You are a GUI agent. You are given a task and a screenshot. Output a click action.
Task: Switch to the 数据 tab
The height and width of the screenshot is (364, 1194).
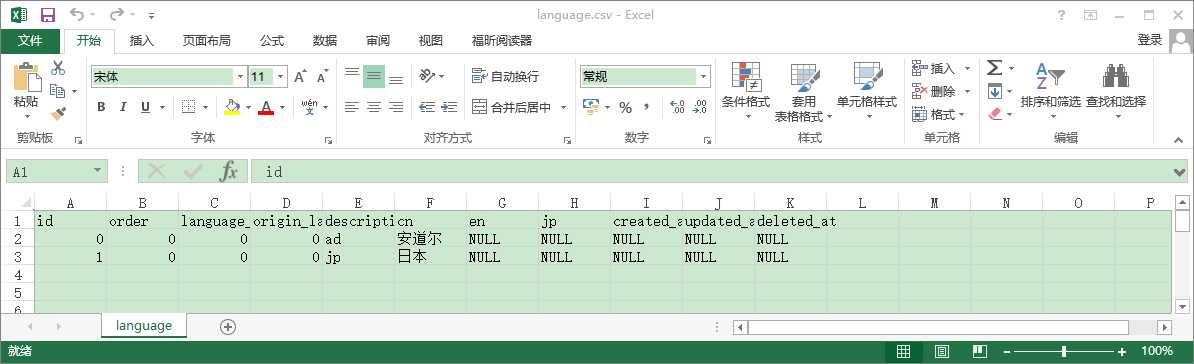[325, 40]
